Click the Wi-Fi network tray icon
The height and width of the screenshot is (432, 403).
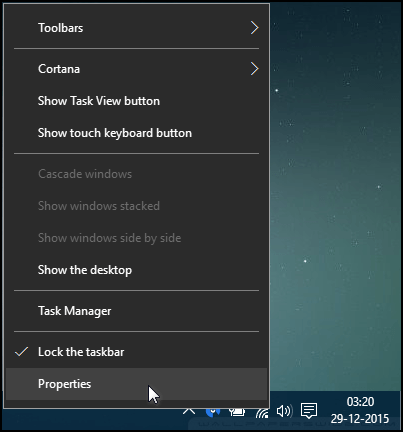(x=262, y=413)
